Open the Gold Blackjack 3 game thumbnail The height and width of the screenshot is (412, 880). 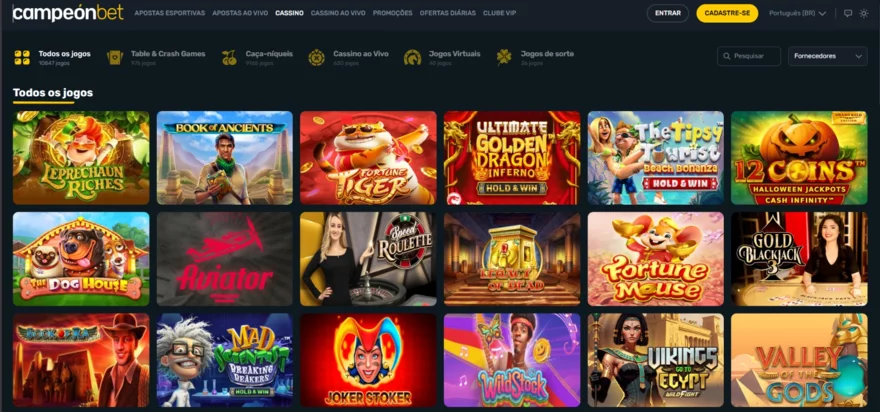tap(799, 259)
